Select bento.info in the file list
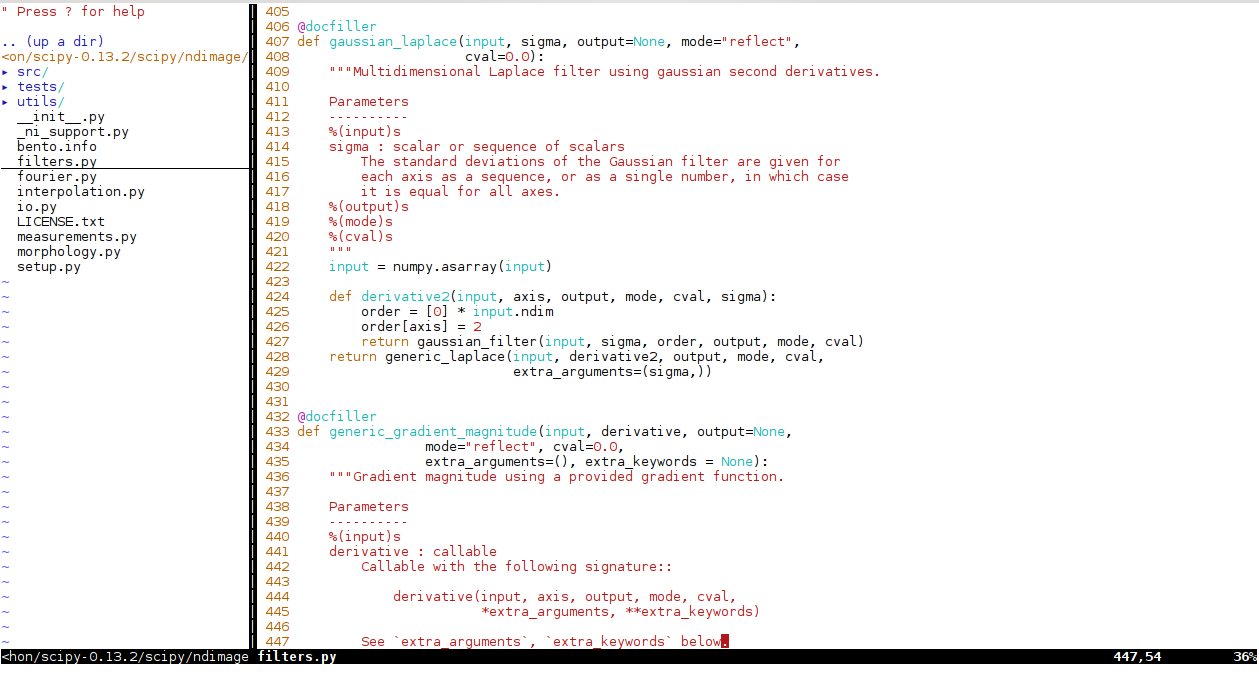Screen dimensions: 1259x691 (x=56, y=147)
